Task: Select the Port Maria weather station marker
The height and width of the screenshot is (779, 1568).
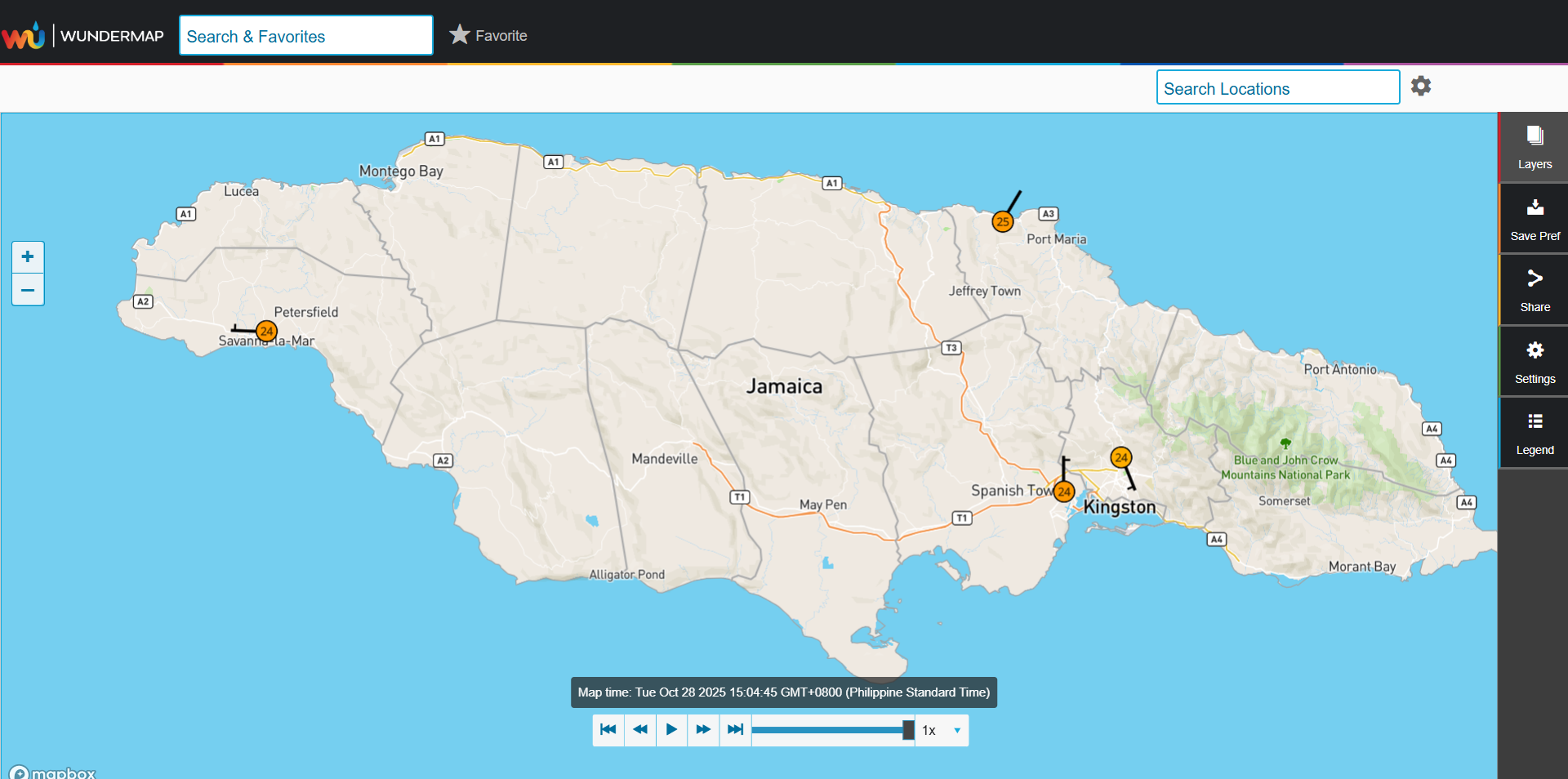Action: point(1002,221)
